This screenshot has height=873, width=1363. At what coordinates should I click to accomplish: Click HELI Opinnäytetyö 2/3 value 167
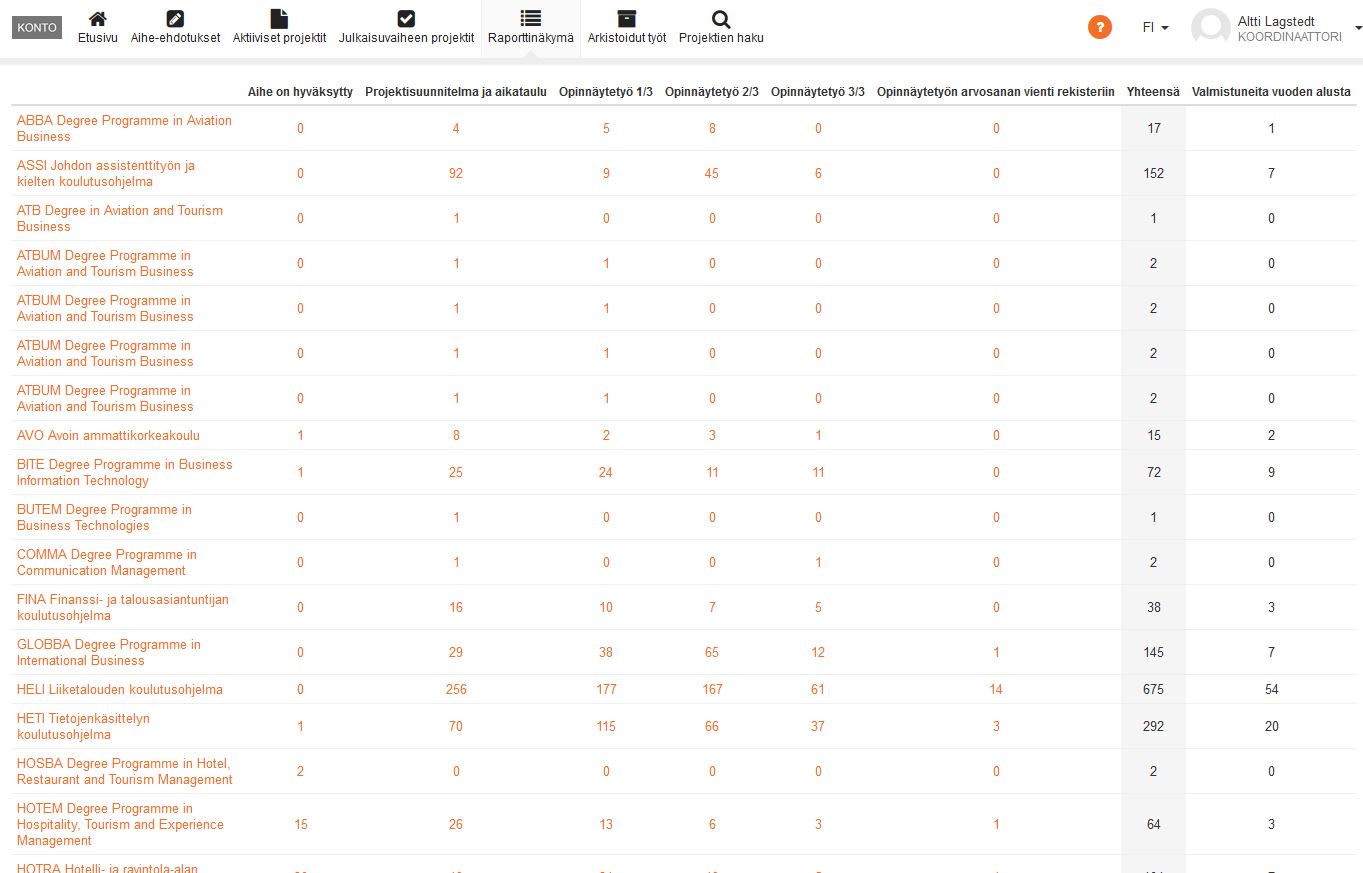click(x=712, y=689)
